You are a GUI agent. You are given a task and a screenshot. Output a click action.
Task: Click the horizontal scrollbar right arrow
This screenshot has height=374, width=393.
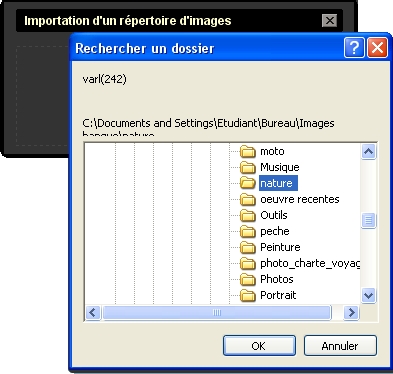coord(351,313)
